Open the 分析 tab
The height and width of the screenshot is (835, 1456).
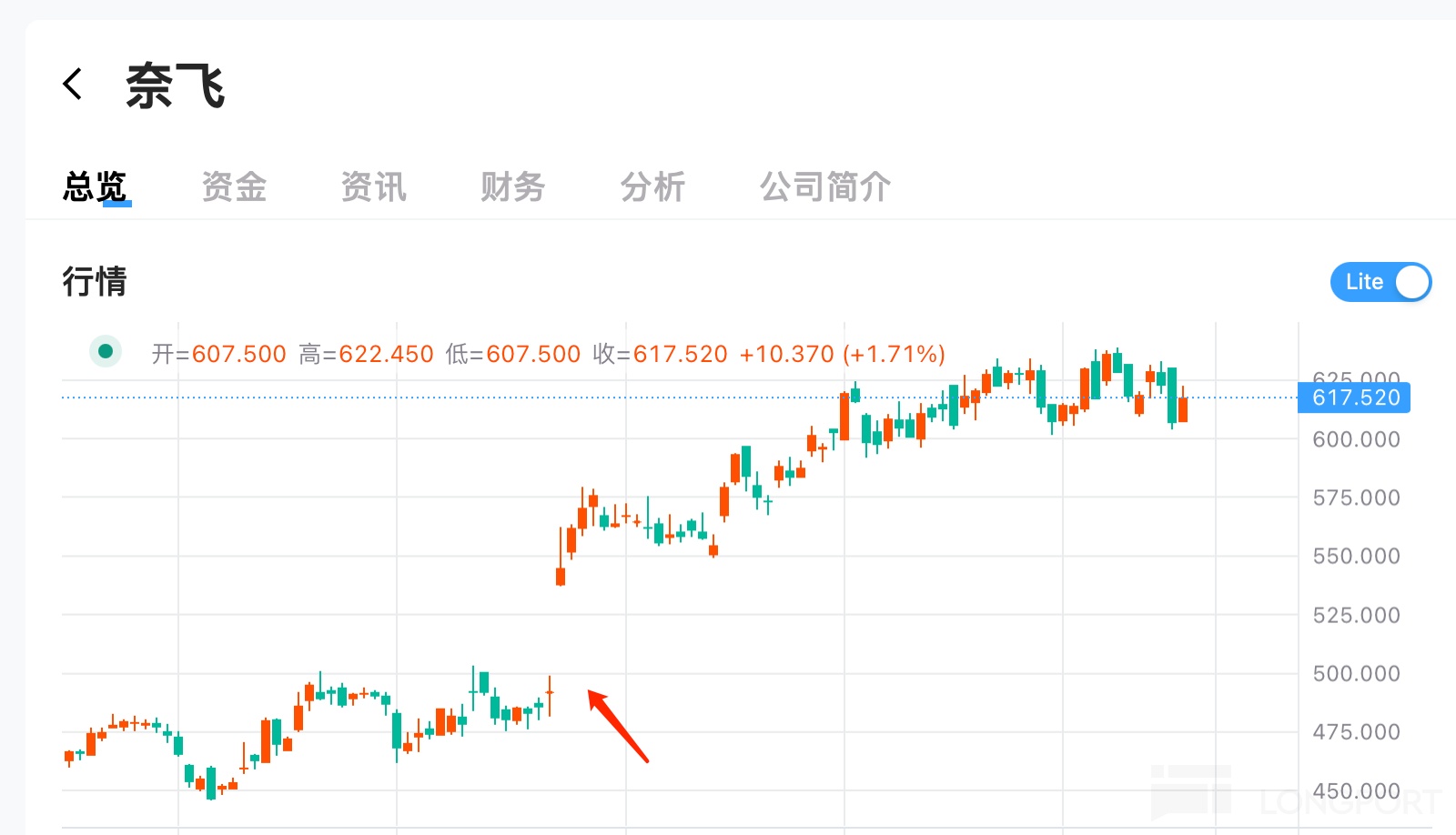coord(652,187)
